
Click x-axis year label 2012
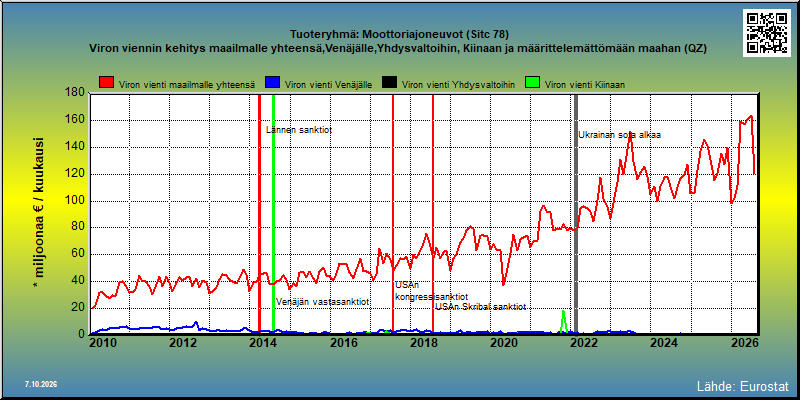click(x=182, y=343)
